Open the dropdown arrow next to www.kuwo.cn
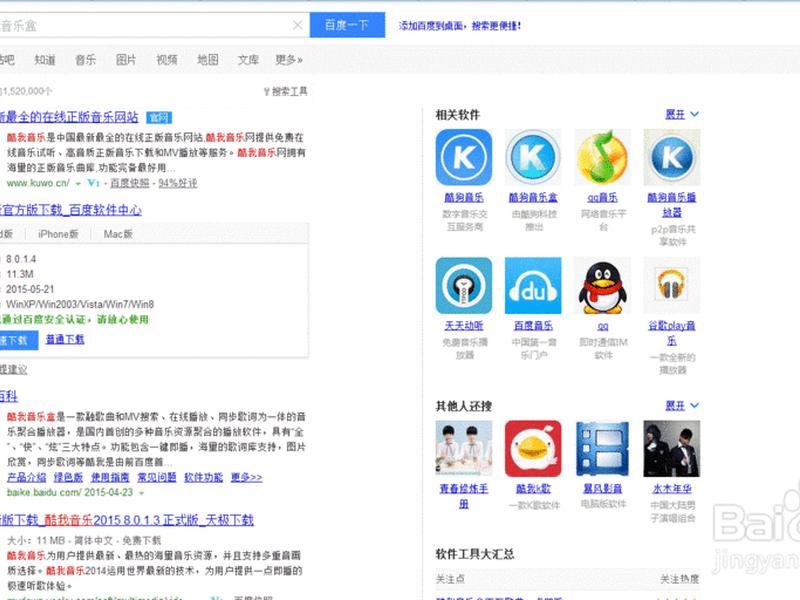This screenshot has width=800, height=600. point(78,183)
